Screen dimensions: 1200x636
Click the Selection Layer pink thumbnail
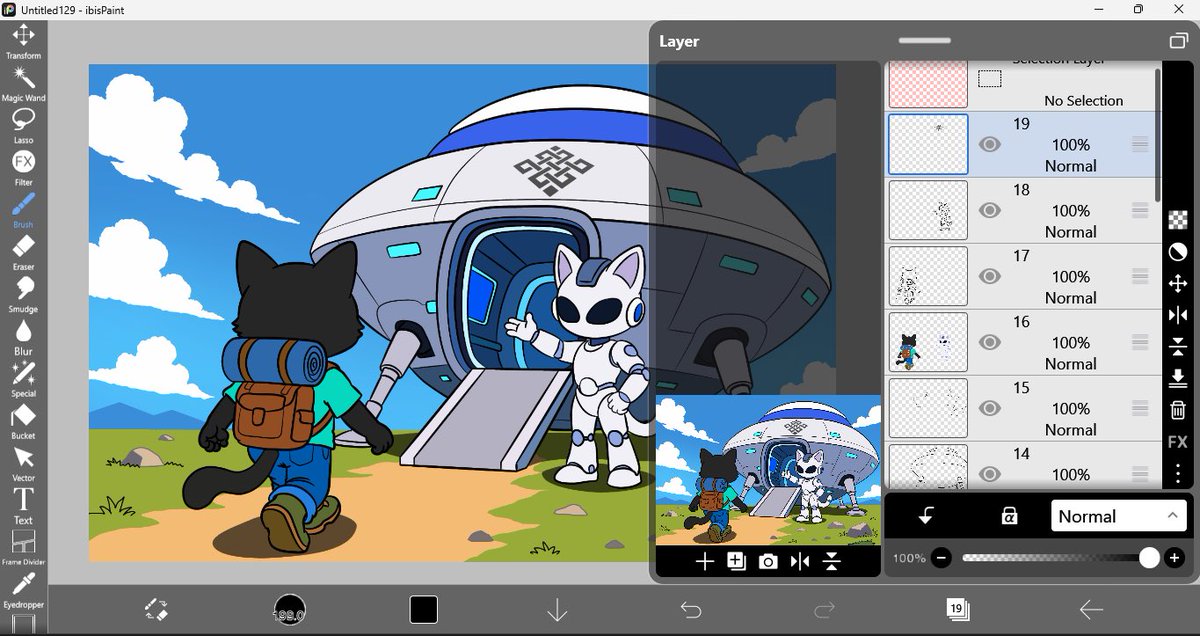(x=928, y=84)
